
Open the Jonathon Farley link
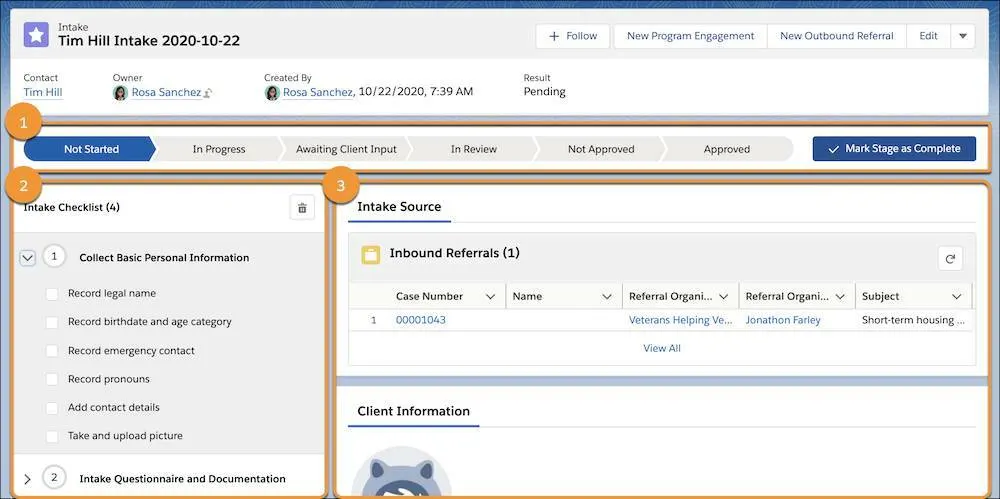point(783,320)
